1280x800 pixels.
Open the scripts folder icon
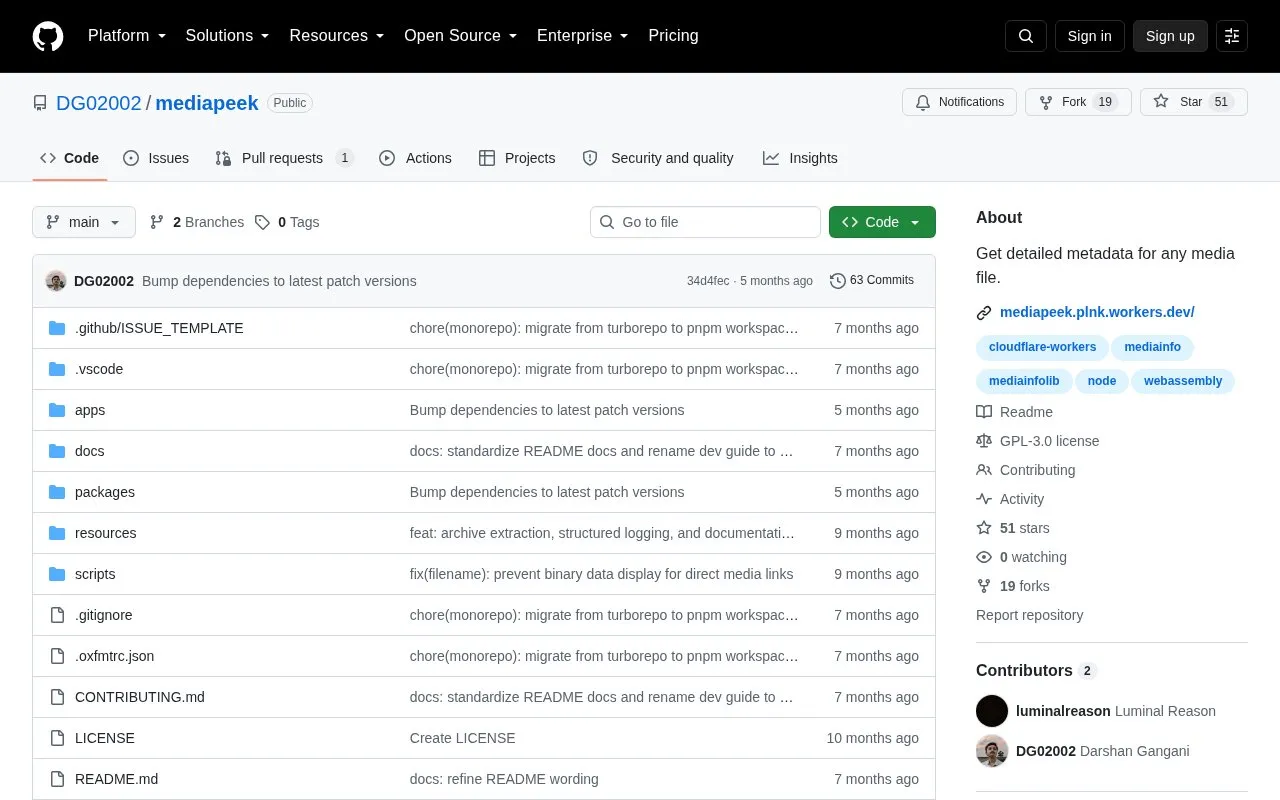click(57, 574)
